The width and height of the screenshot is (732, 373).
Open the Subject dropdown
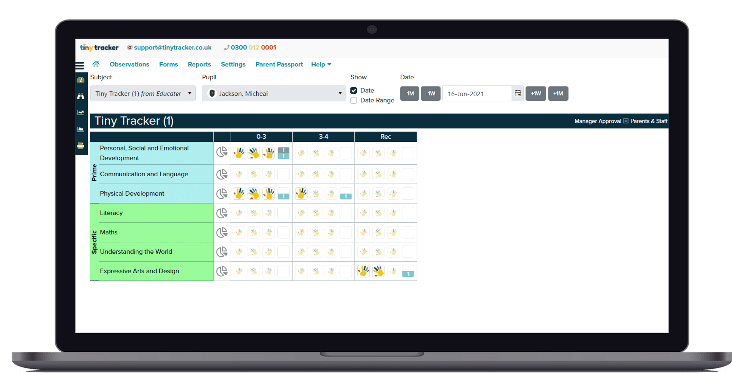[143, 93]
